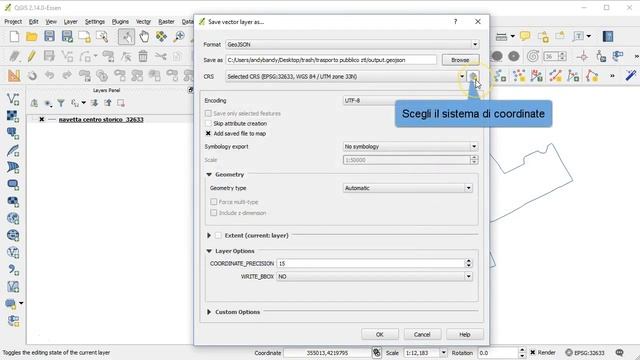
Task: Click the blue wand icon in top-right toolbar
Action: tap(630, 76)
